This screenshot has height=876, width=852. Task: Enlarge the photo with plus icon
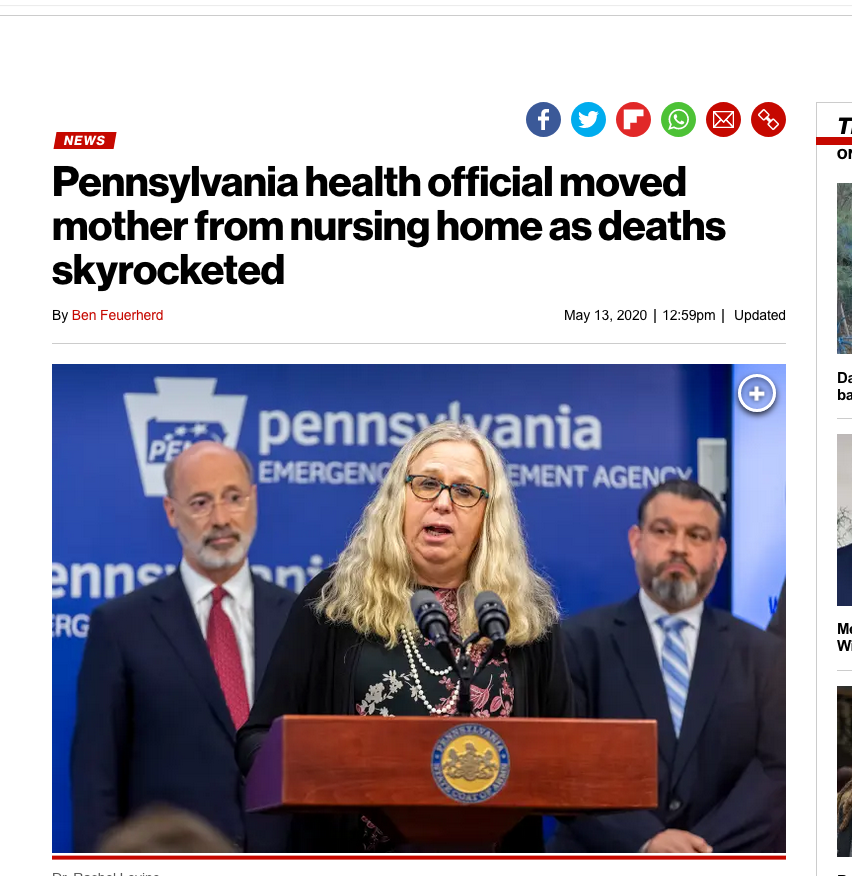[x=756, y=394]
